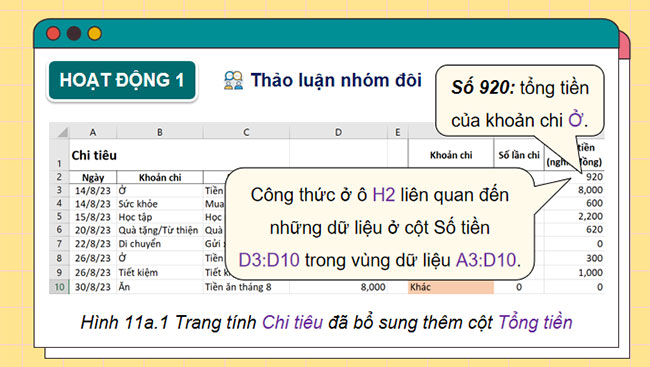Select row header 6
Screen dimensions: 650x367
[x=59, y=230]
